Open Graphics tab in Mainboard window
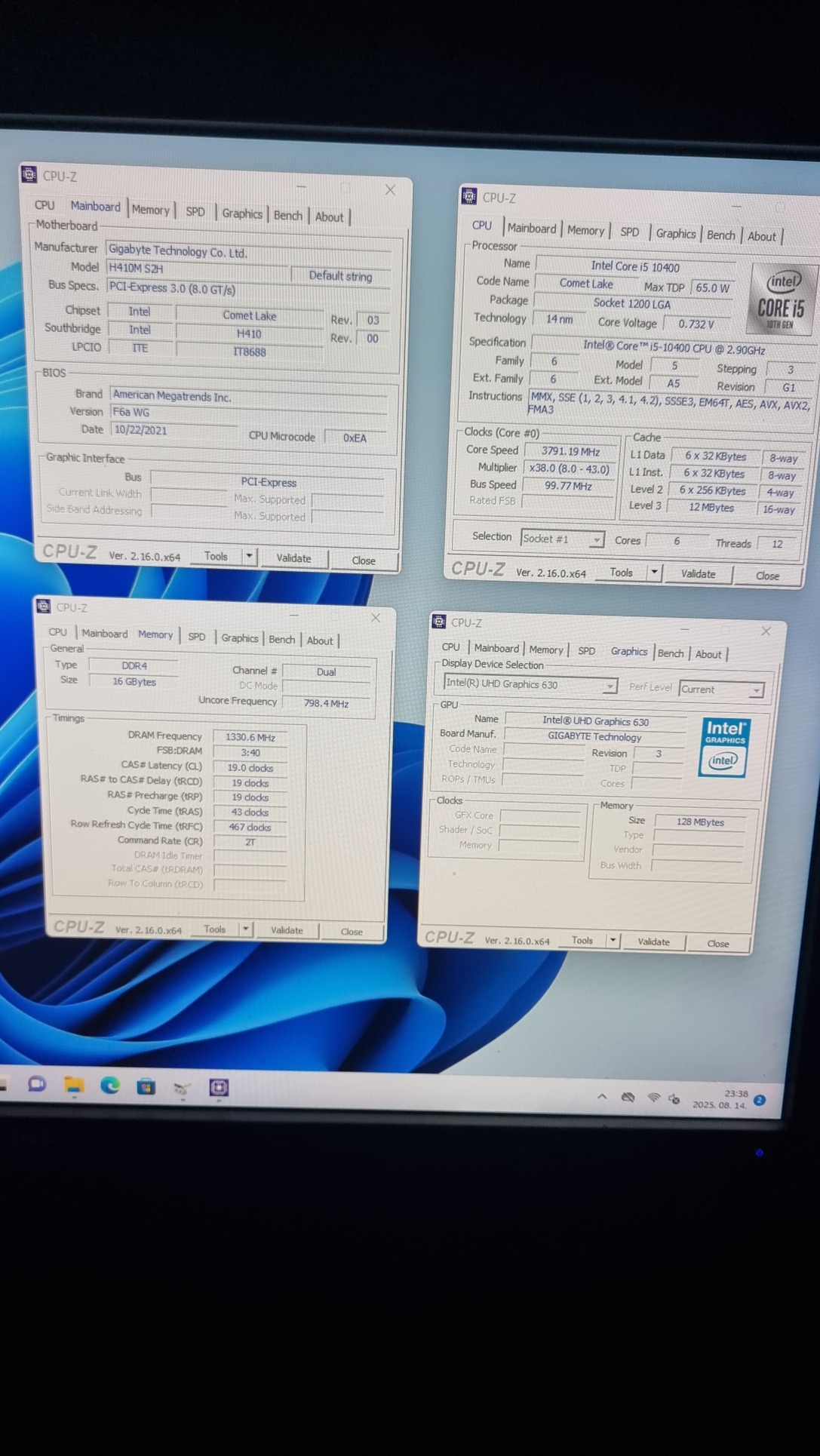 pyautogui.click(x=242, y=213)
